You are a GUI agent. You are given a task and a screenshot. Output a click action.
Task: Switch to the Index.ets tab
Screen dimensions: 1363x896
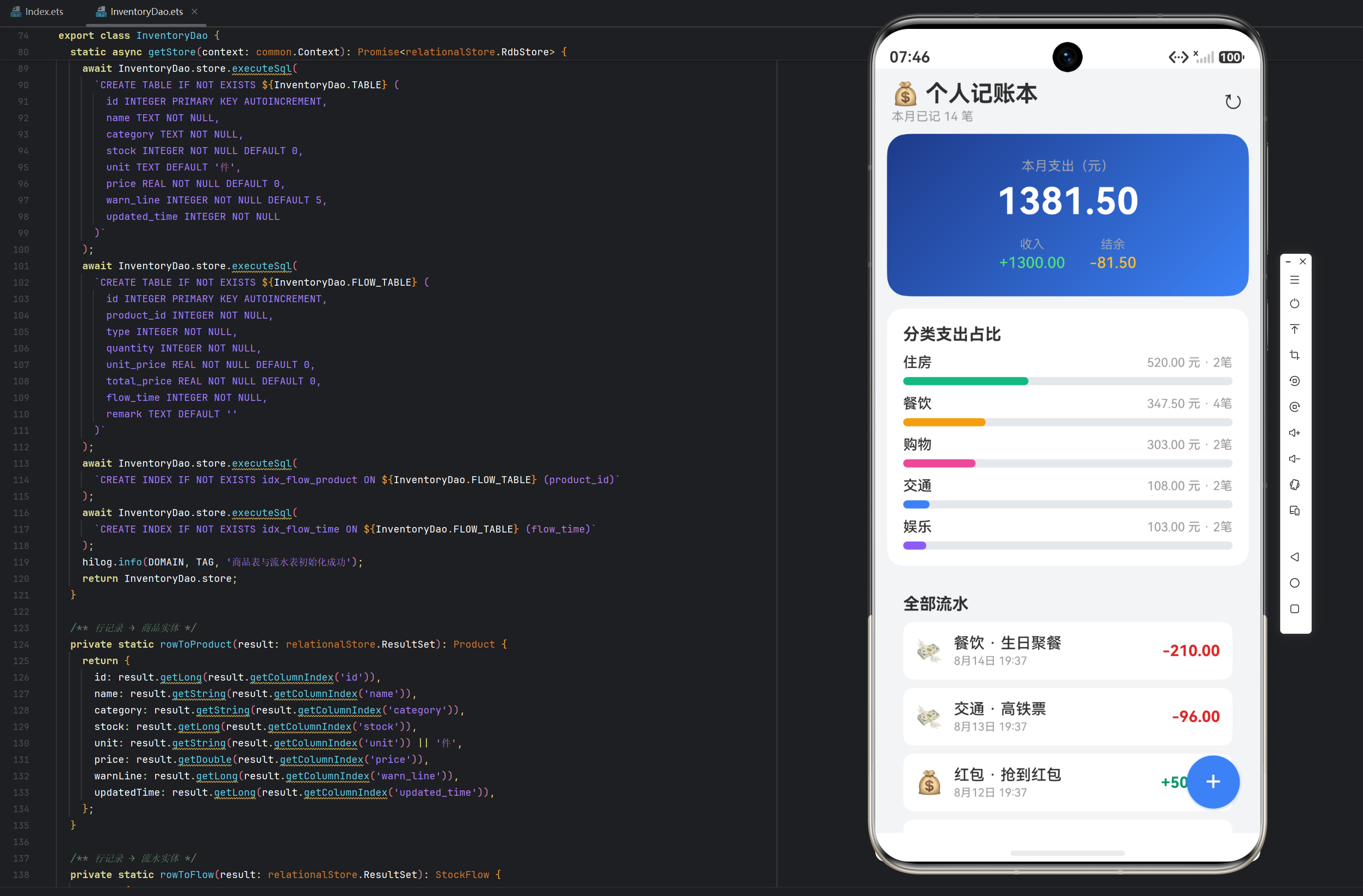tap(37, 11)
